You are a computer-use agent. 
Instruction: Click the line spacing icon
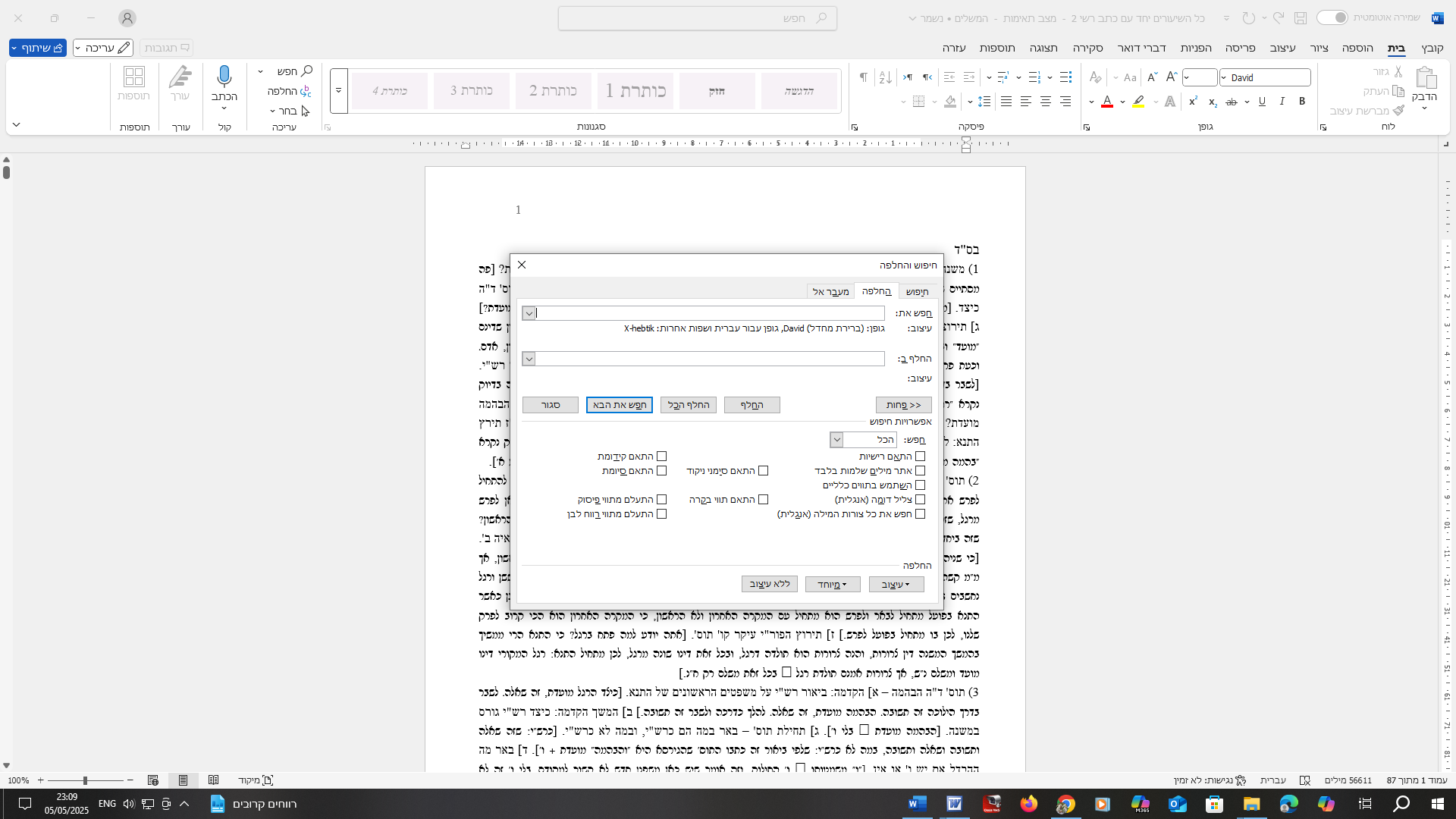pyautogui.click(x=984, y=102)
